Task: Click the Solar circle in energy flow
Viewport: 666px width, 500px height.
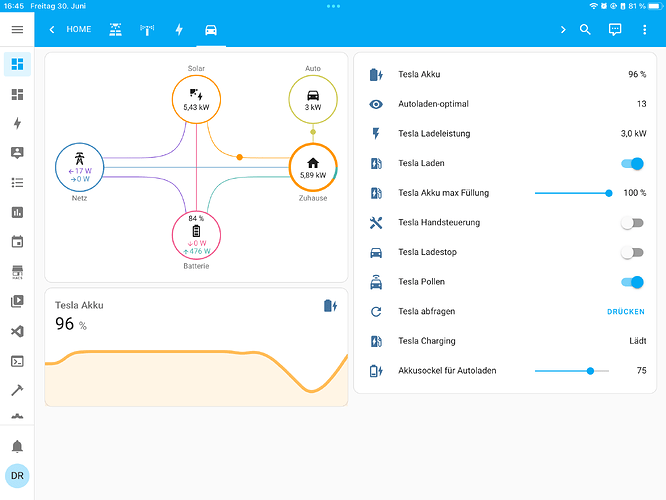Action: pyautogui.click(x=196, y=99)
